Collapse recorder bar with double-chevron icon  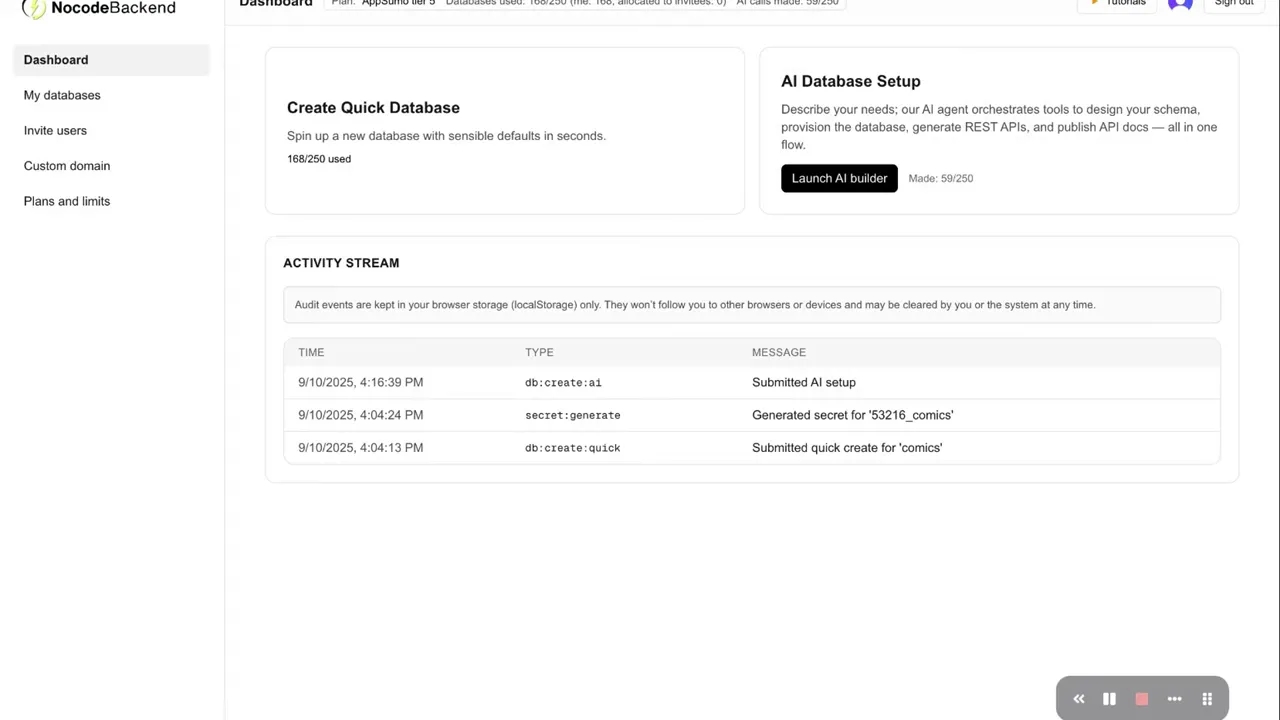pyautogui.click(x=1078, y=699)
